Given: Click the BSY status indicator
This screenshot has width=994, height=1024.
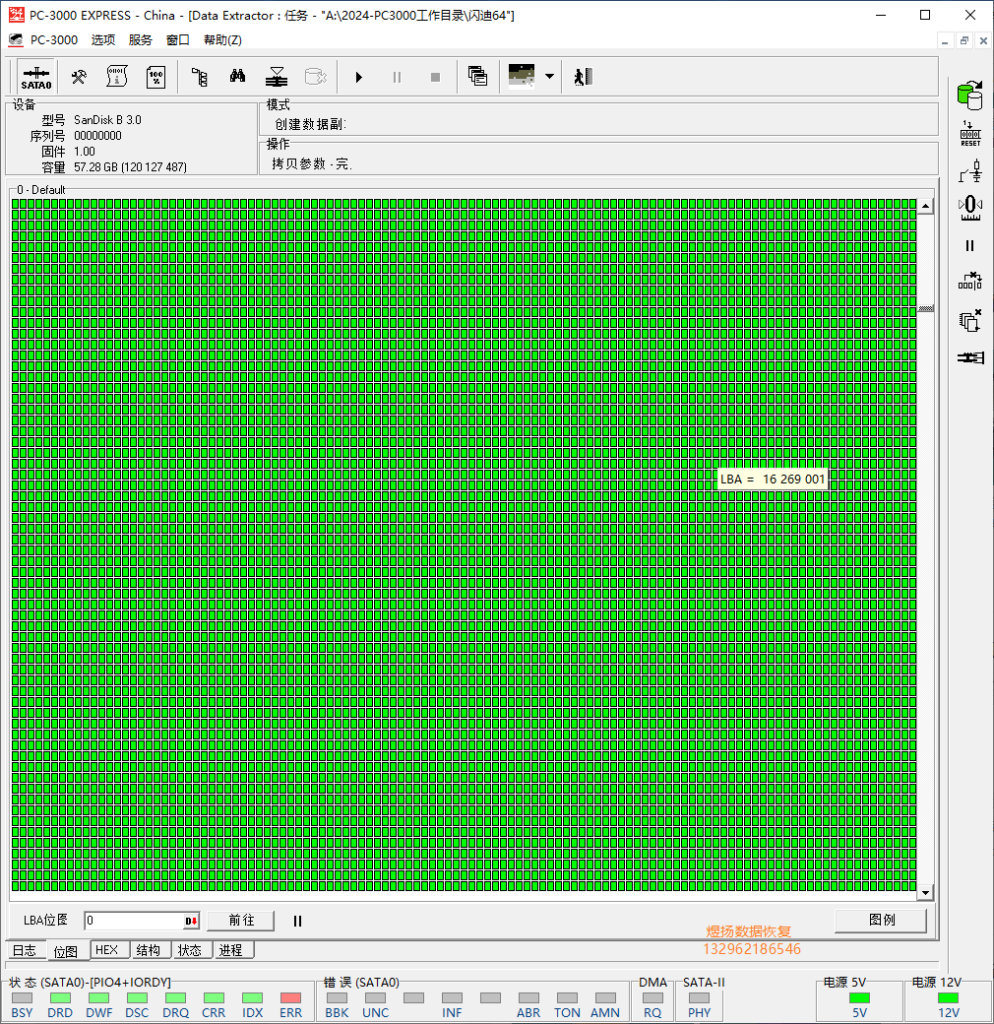Looking at the screenshot, I should (22, 998).
